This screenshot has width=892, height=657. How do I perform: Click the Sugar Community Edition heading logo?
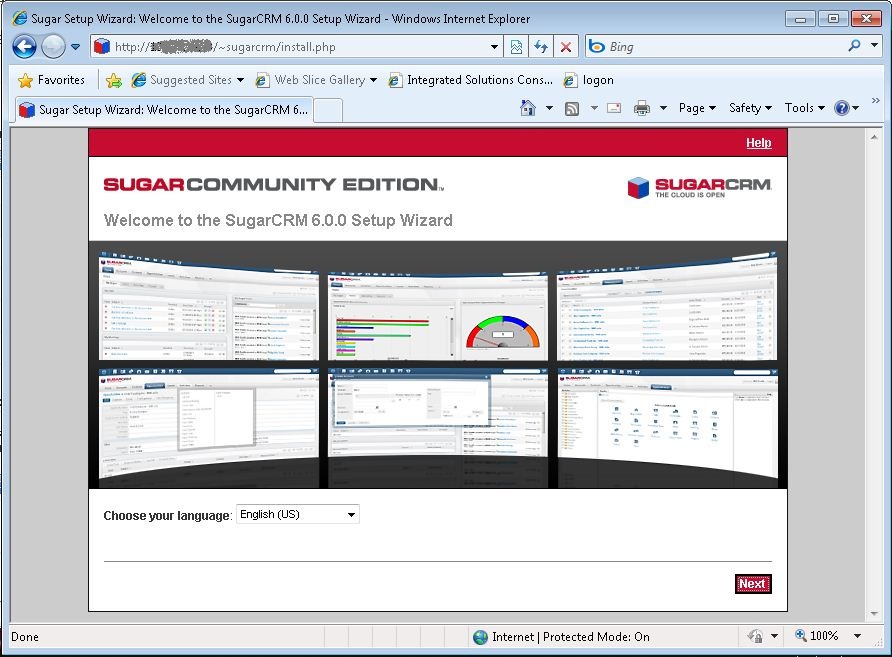click(x=274, y=184)
